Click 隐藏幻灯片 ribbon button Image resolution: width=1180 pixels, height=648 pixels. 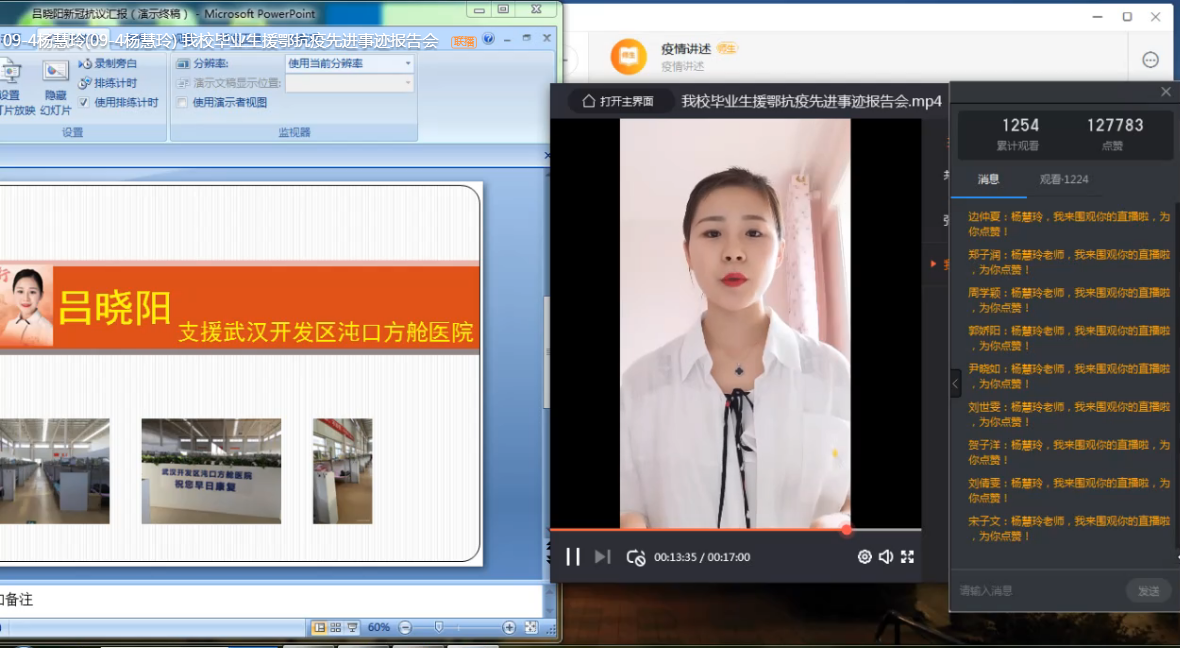click(56, 89)
